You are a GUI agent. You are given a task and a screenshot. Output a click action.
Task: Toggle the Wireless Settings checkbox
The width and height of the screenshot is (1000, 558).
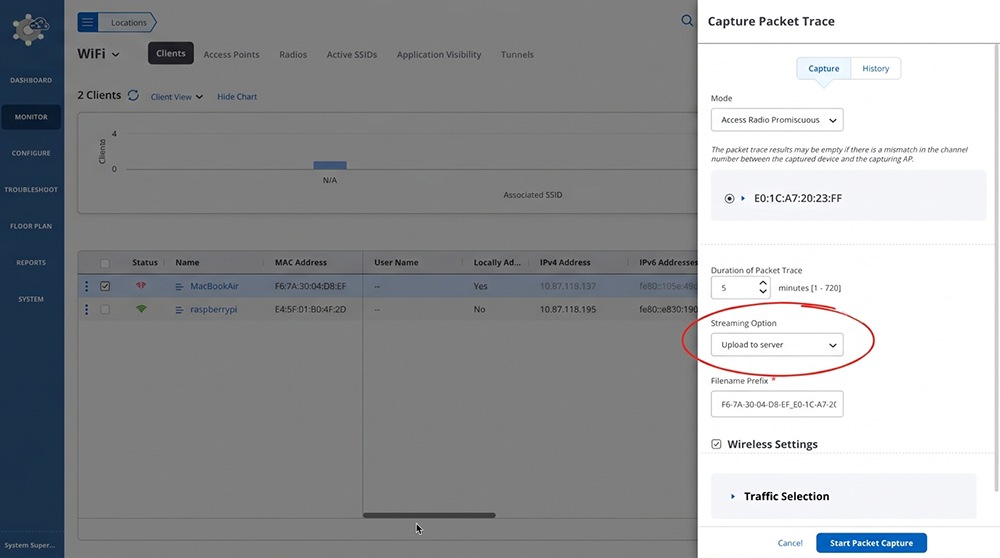pyautogui.click(x=716, y=444)
